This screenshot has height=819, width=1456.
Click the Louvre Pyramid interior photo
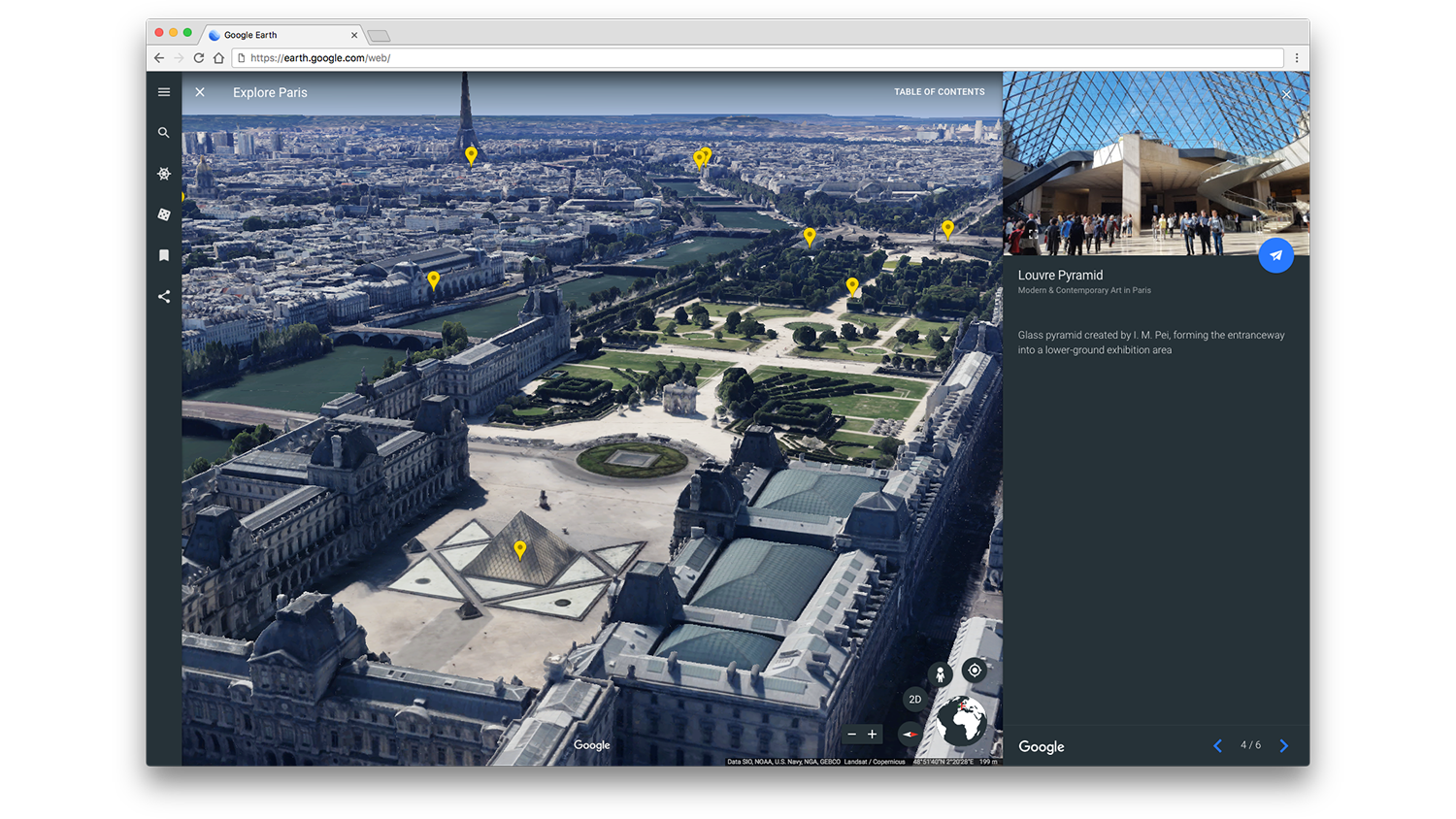click(1156, 163)
